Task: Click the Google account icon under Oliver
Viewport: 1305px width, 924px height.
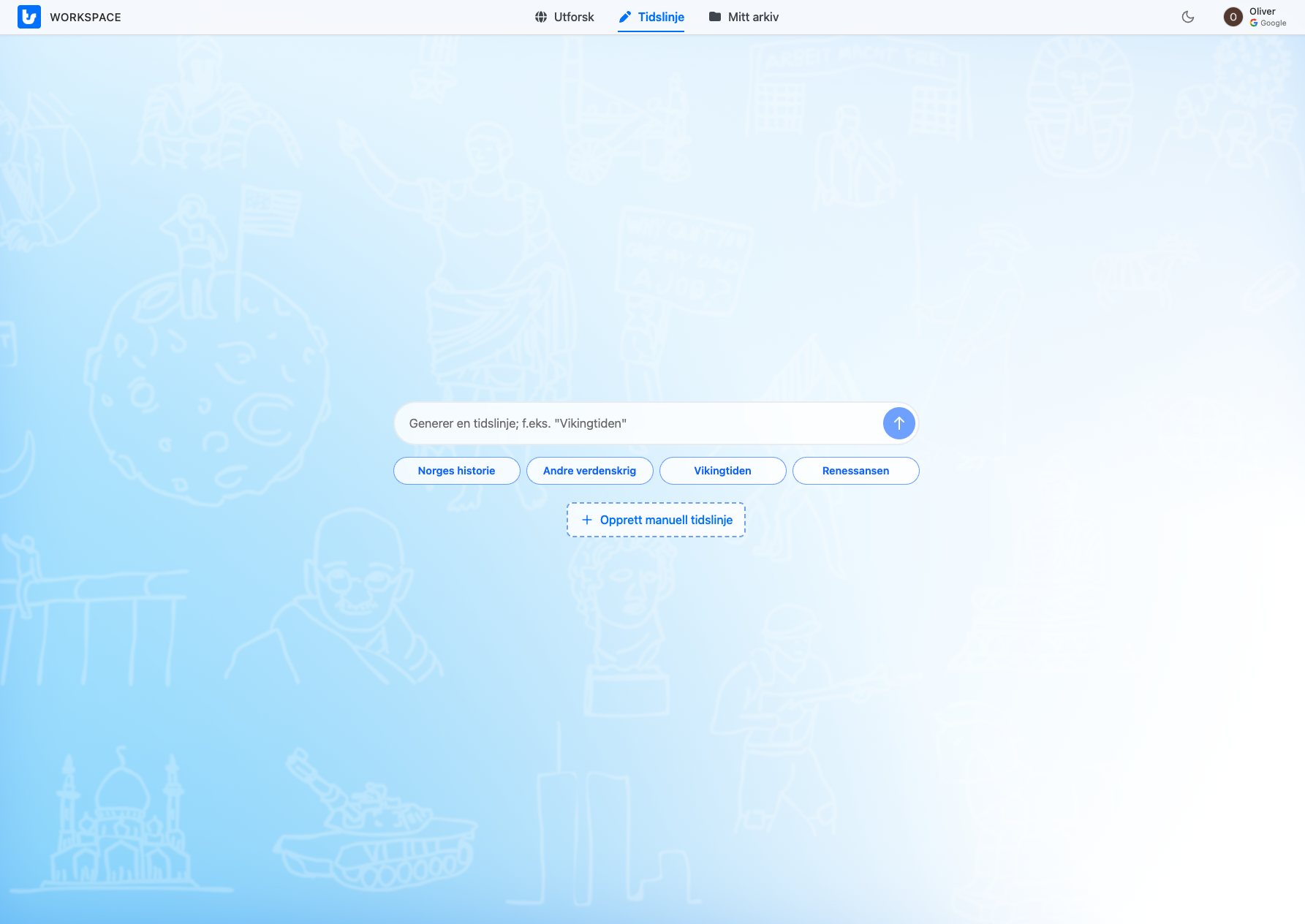Action: (1255, 23)
